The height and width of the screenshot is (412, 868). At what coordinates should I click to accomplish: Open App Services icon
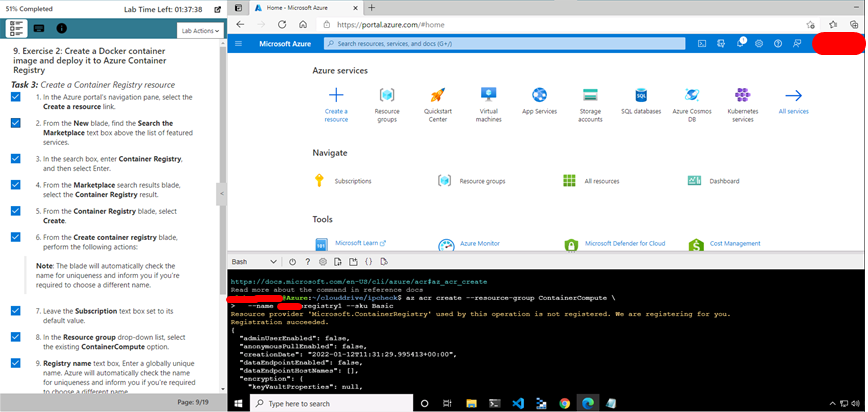click(540, 95)
